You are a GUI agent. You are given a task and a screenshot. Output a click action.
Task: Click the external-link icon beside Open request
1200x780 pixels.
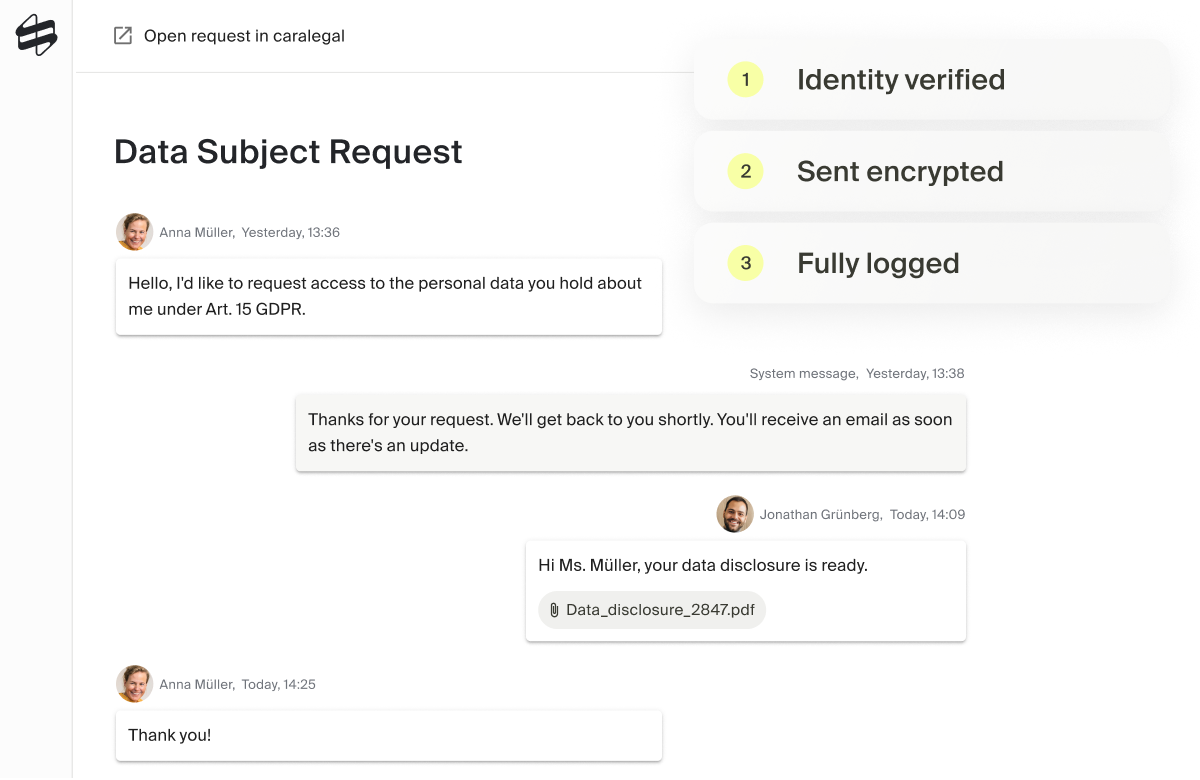pyautogui.click(x=123, y=36)
